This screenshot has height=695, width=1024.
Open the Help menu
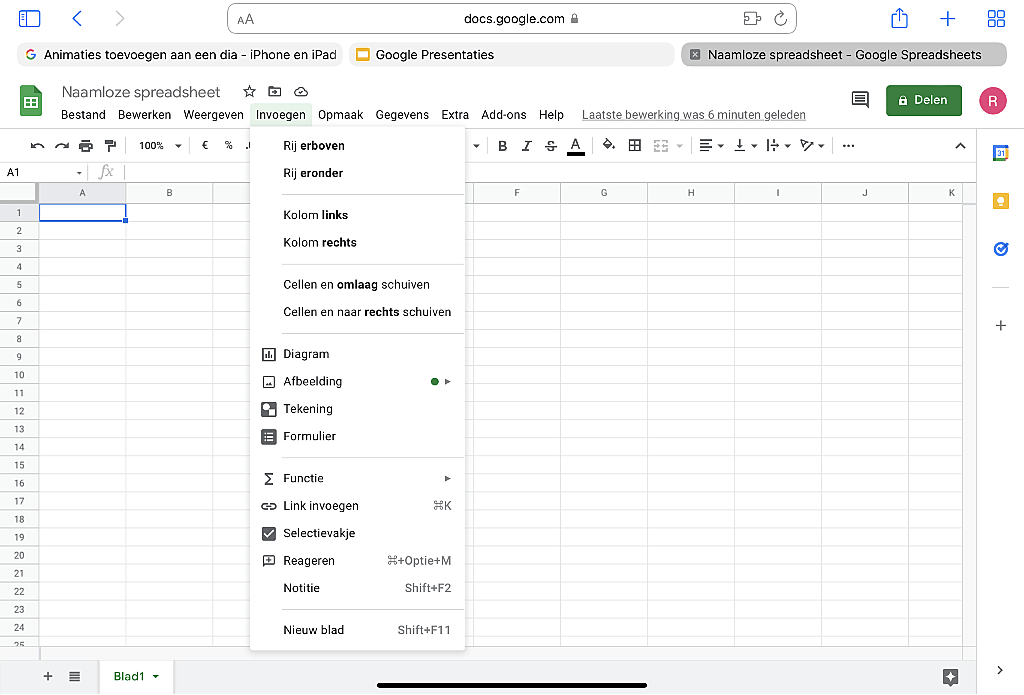tap(551, 115)
